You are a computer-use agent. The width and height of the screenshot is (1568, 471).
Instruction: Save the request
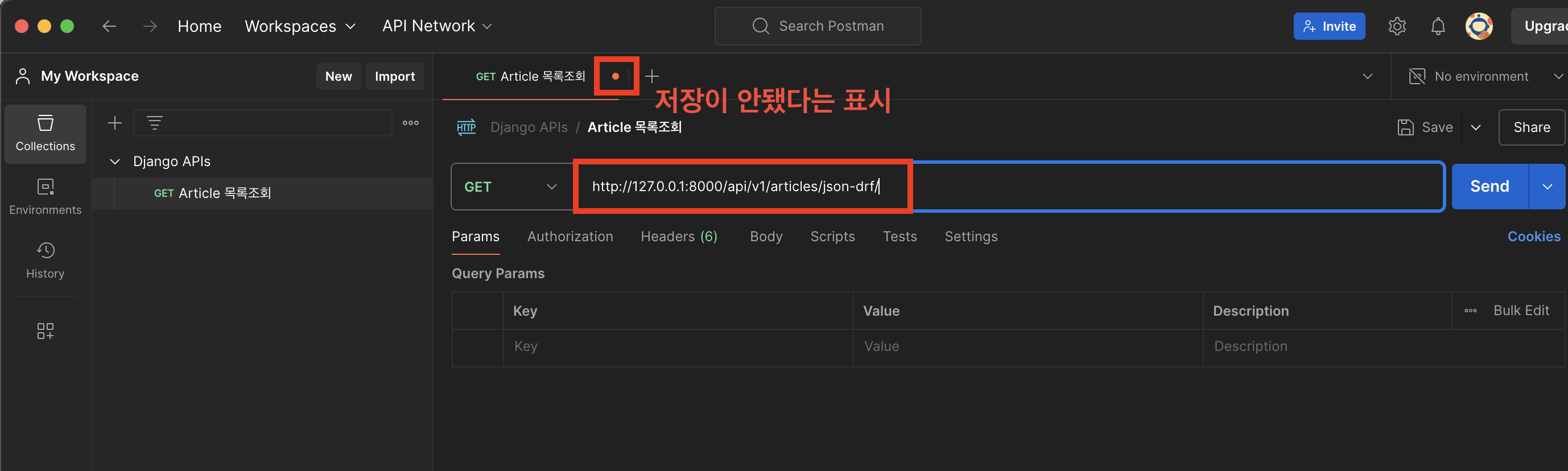point(1426,127)
